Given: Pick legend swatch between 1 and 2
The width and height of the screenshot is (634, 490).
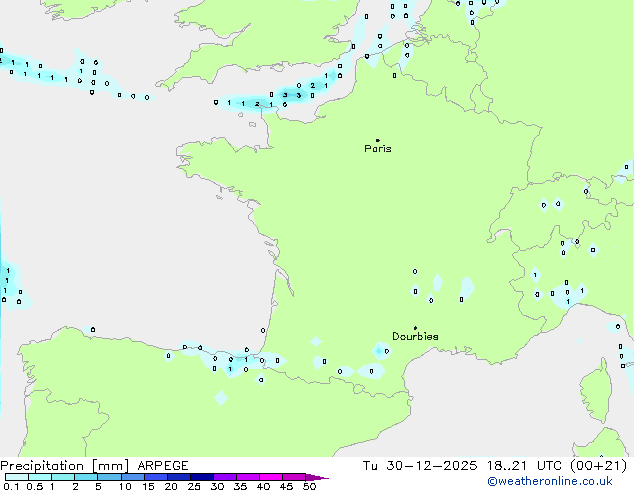Looking at the screenshot, I should point(62,477).
